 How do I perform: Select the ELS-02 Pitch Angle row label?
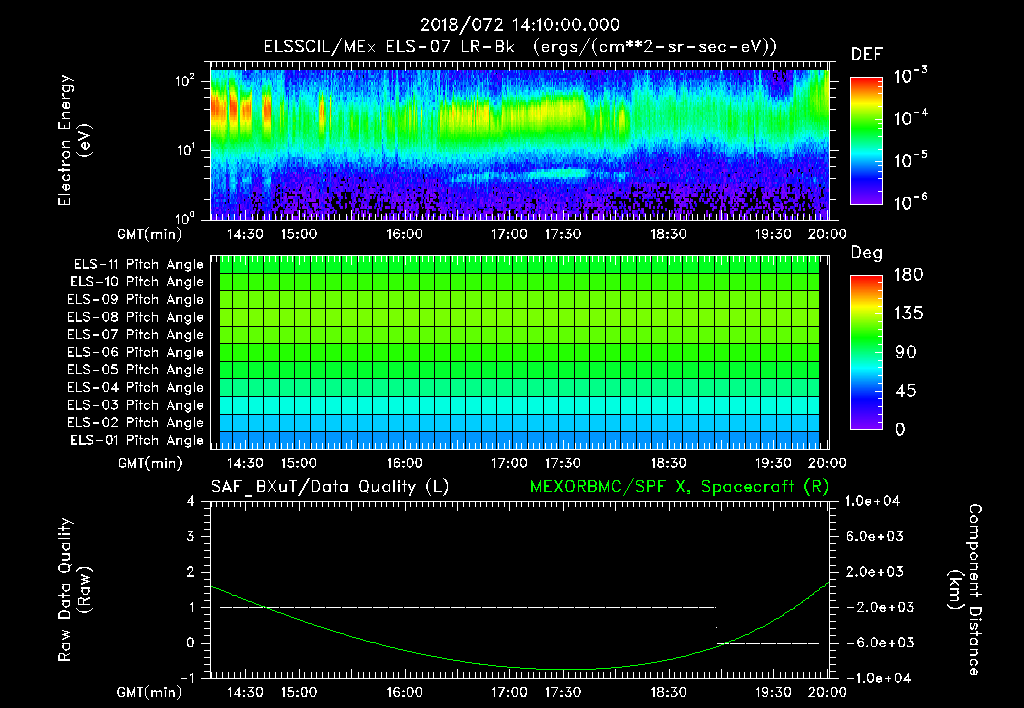point(135,423)
